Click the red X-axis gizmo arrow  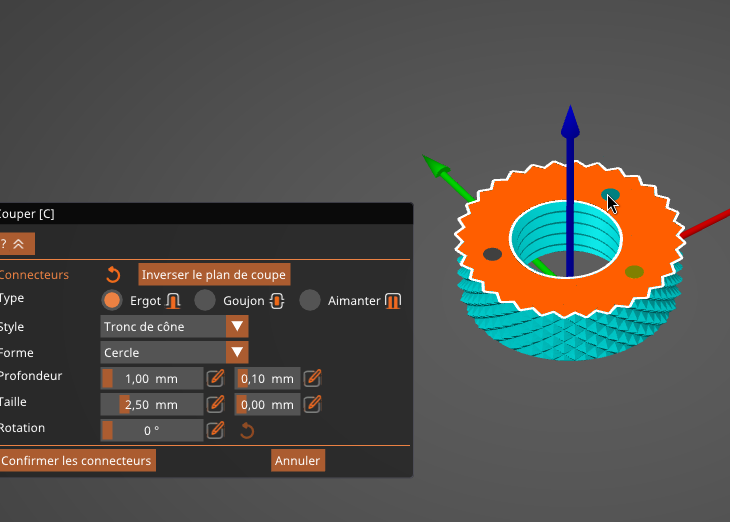[x=708, y=223]
